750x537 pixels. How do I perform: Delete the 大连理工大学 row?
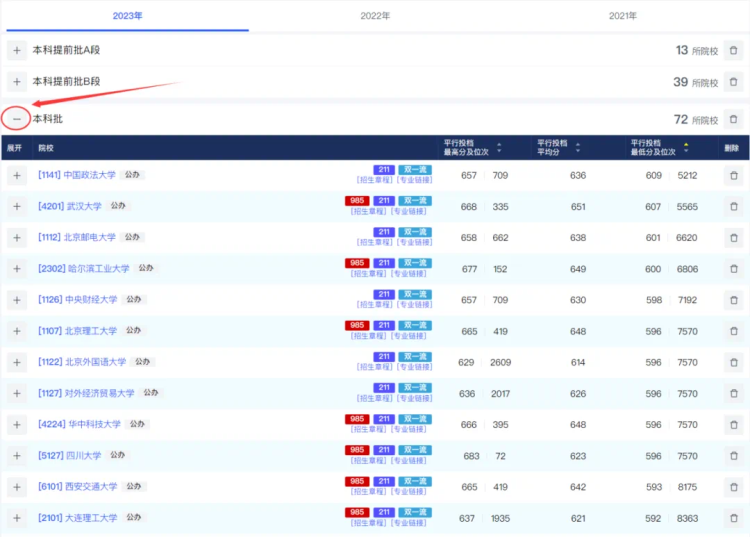point(734,518)
